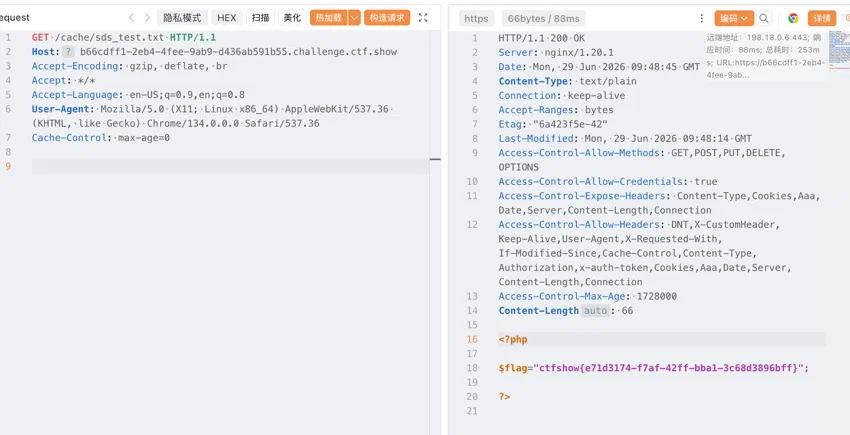Expand the 编码 encoding dropdown
Screen dimensions: 850x435
tap(734, 18)
